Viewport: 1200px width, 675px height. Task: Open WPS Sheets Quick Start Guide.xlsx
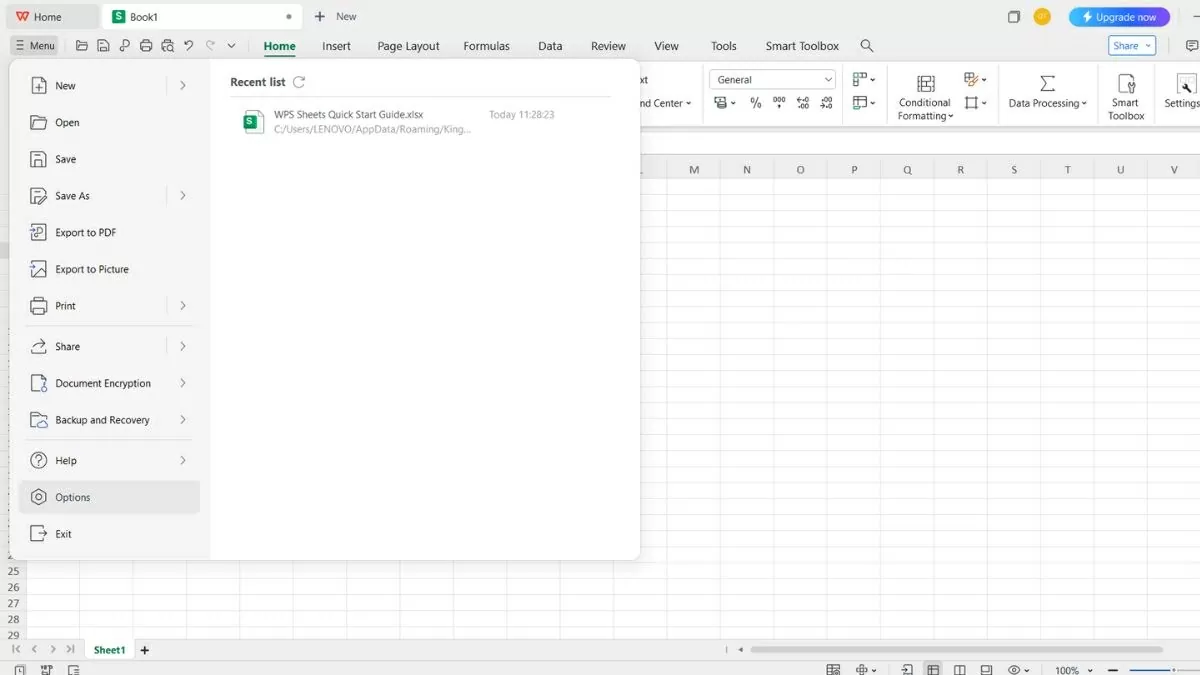(x=349, y=115)
